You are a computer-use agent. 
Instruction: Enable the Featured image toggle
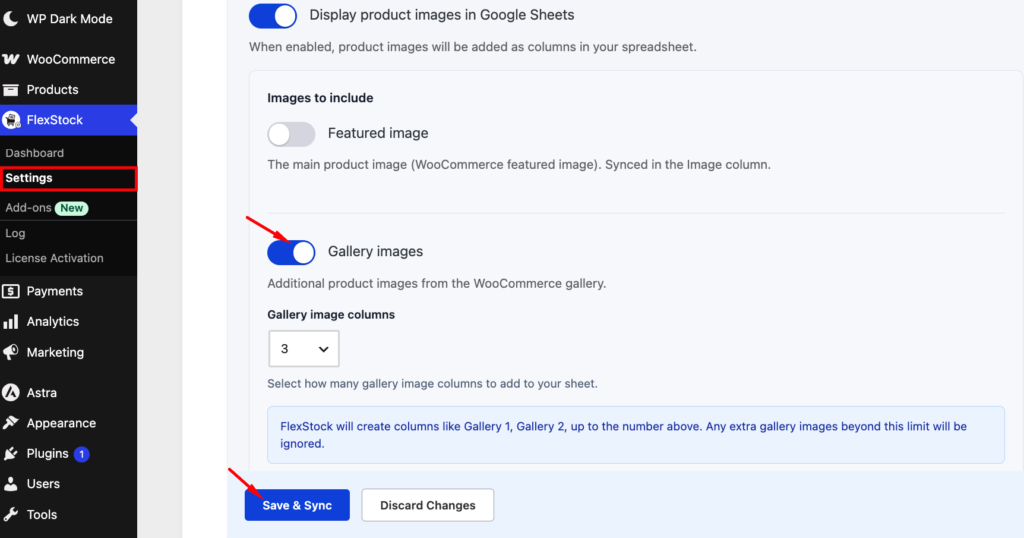tap(291, 134)
